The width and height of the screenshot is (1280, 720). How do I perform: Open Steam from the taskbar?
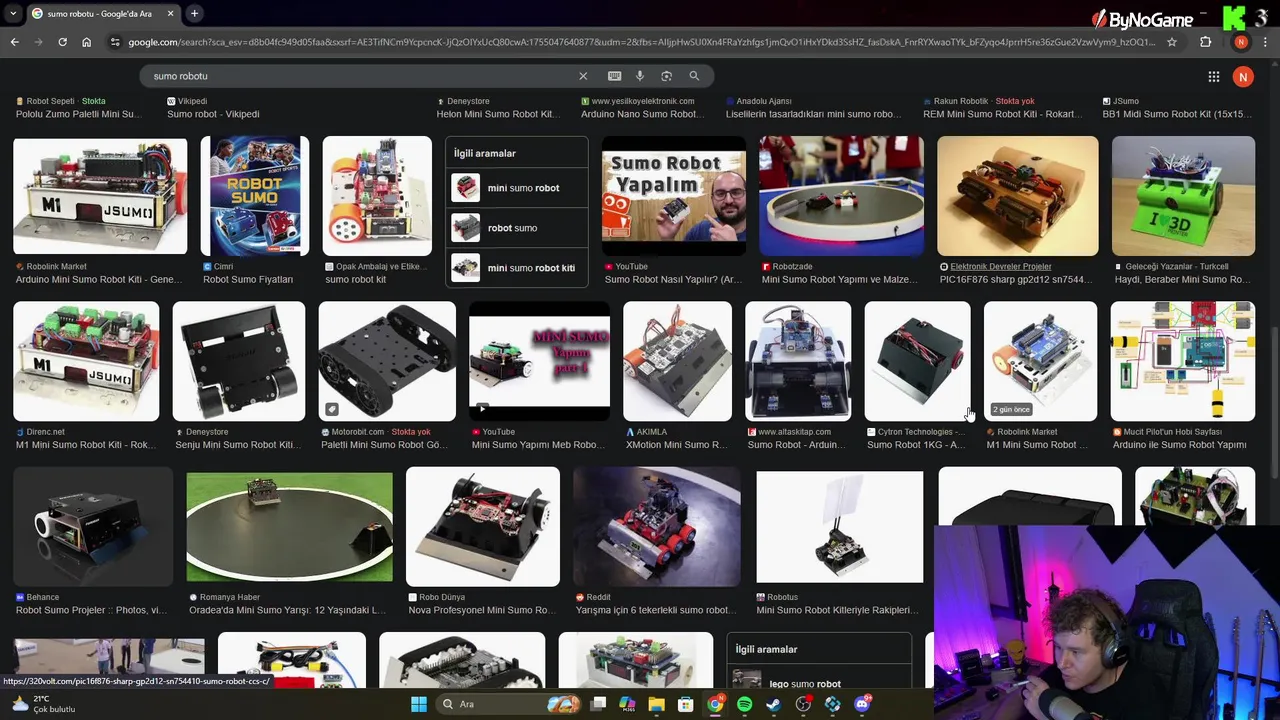click(773, 704)
